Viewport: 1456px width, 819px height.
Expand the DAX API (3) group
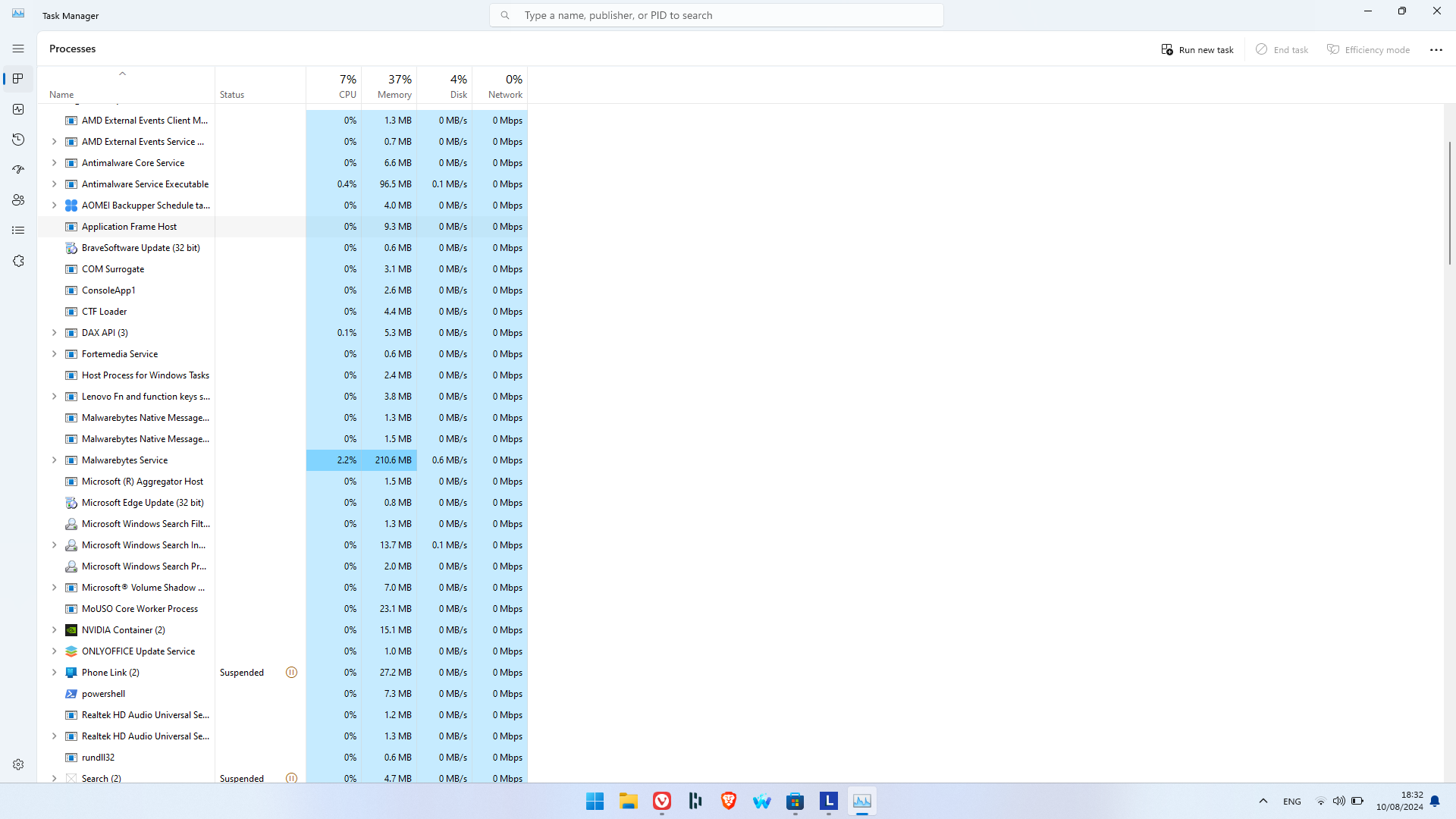pyautogui.click(x=54, y=333)
